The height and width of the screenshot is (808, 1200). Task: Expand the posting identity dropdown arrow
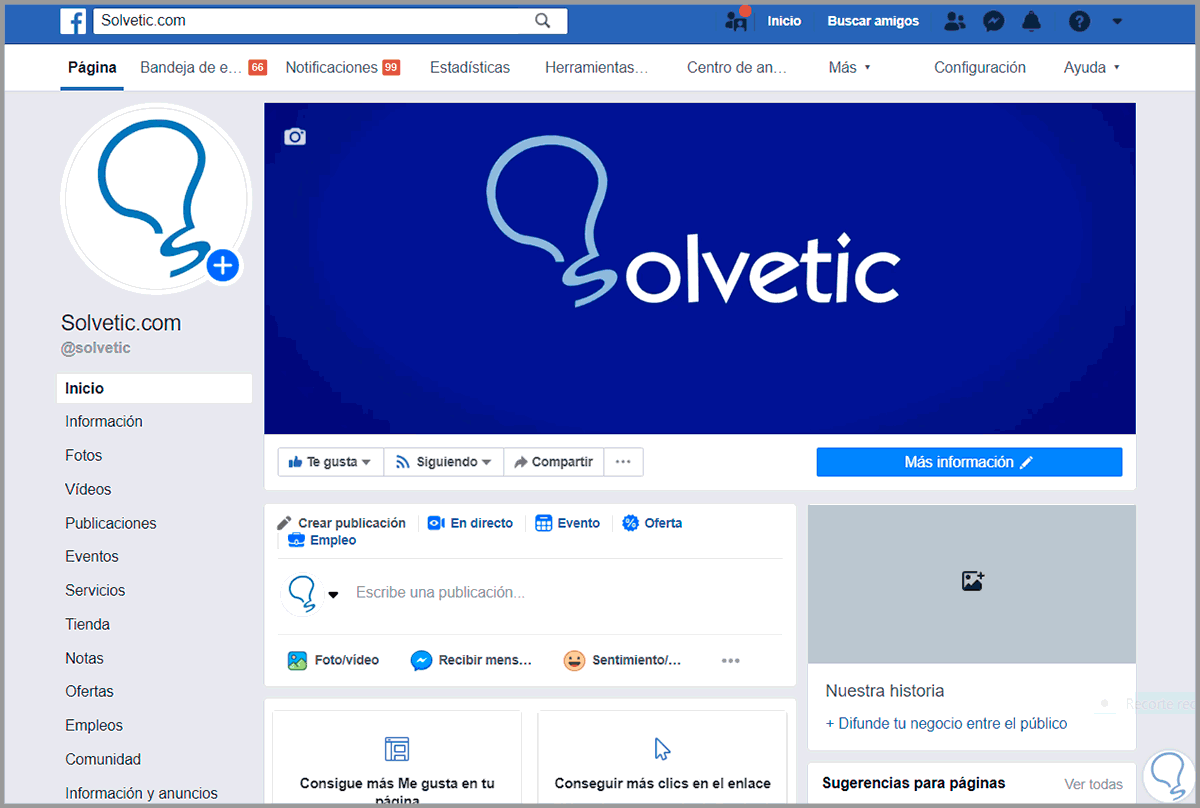pyautogui.click(x=334, y=594)
